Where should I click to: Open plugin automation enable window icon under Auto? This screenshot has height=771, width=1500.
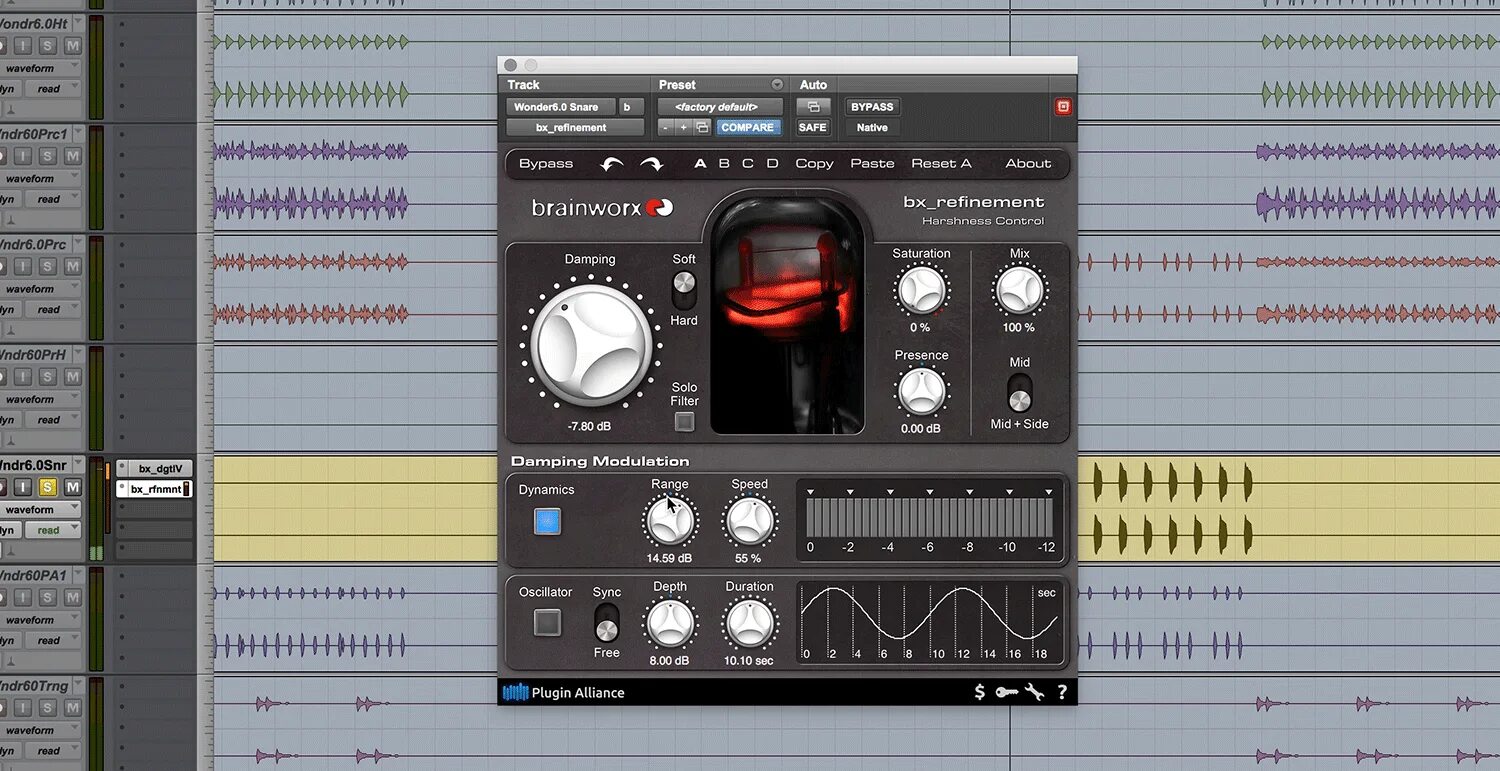[x=813, y=107]
